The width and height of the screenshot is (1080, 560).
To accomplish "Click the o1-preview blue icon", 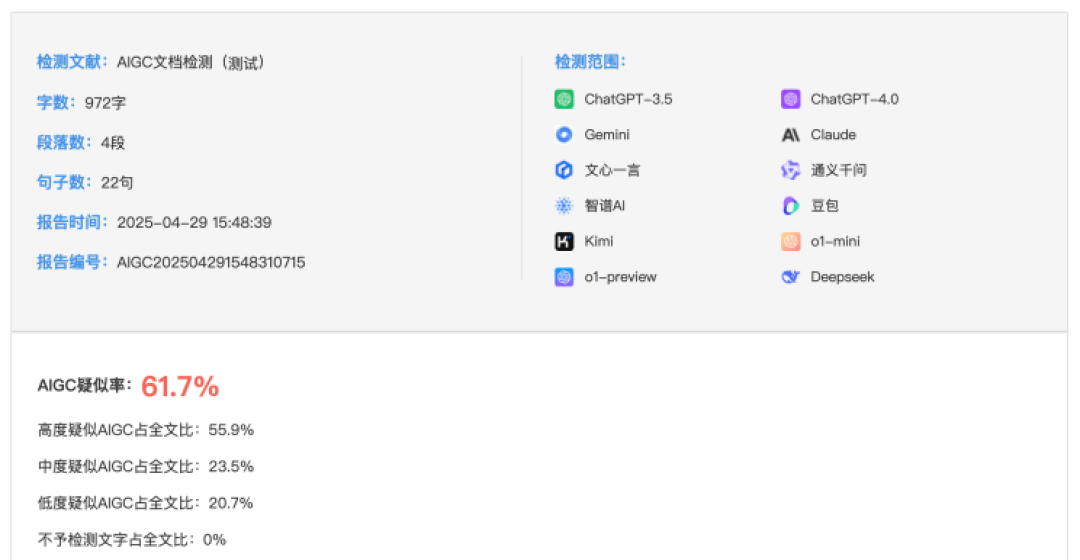I will (x=564, y=277).
